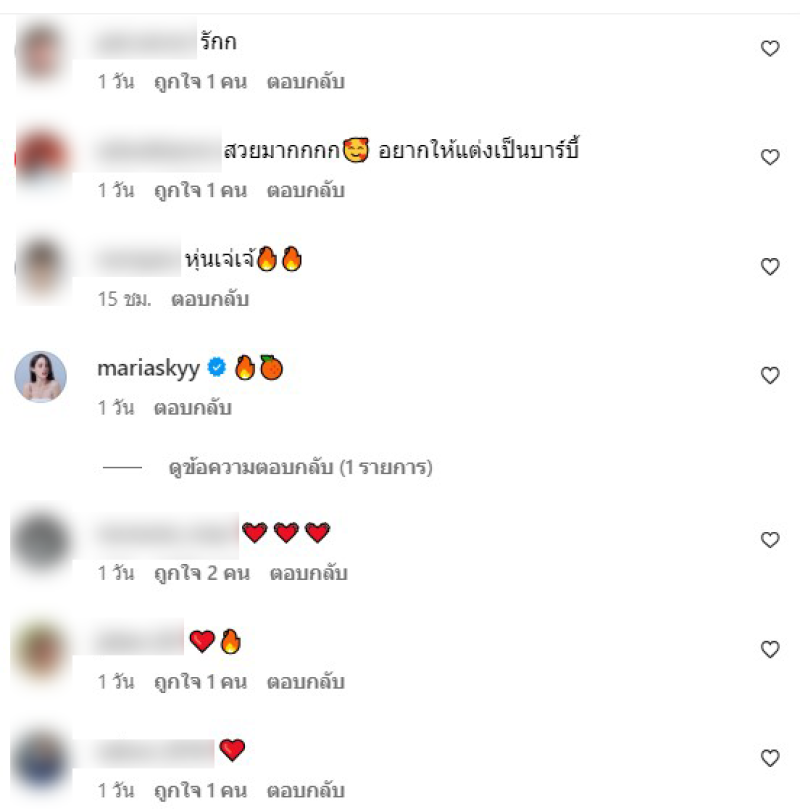Like the heart and fire emoji comment
Viewport: 800px width, 809px height.
[770, 649]
